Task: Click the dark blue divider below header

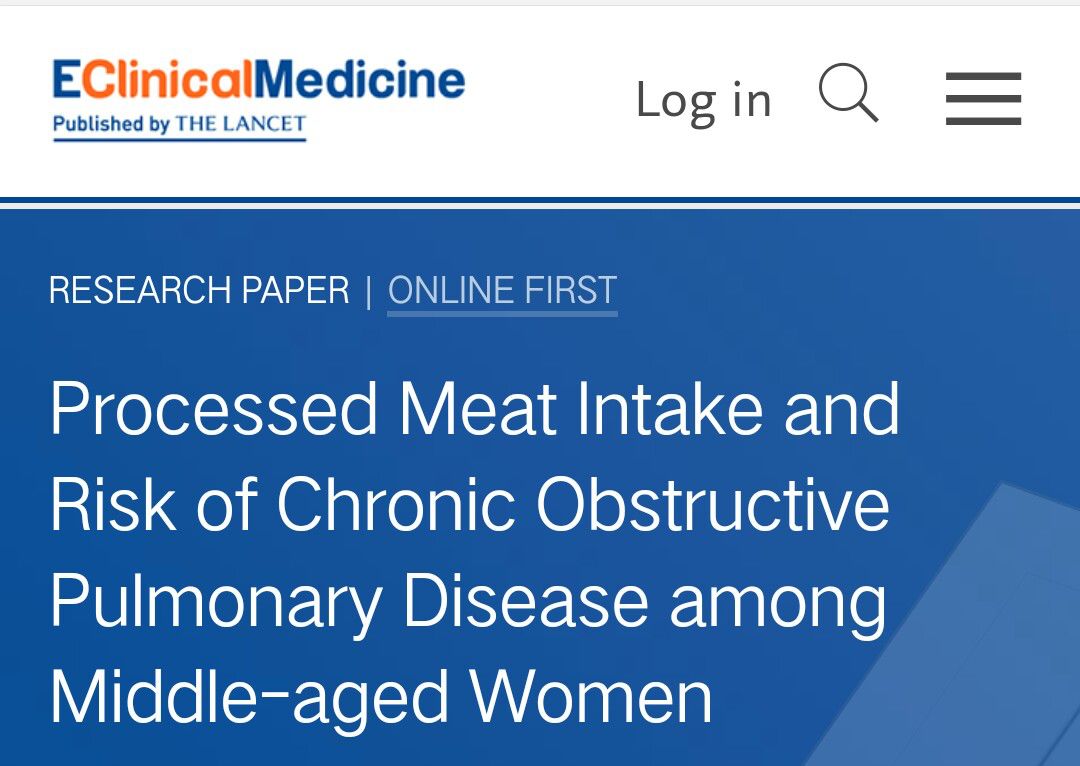Action: pyautogui.click(x=540, y=200)
